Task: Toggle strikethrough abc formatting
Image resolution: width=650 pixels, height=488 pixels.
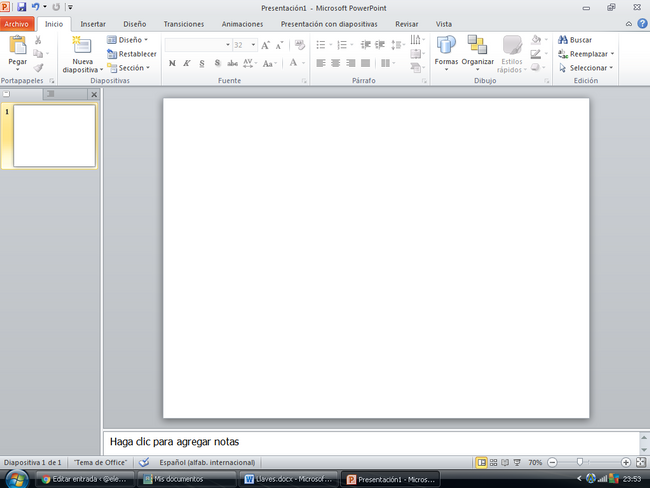Action: coord(233,63)
